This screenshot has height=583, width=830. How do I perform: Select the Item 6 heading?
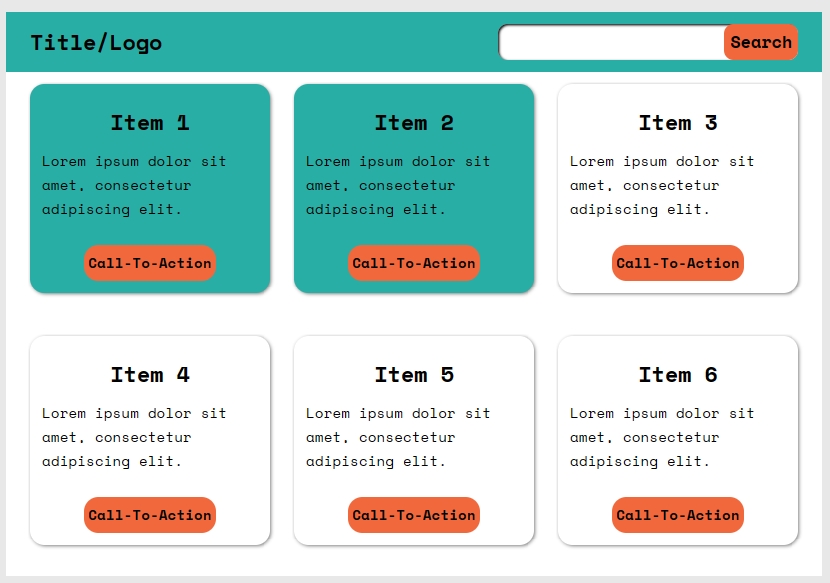[x=678, y=375]
